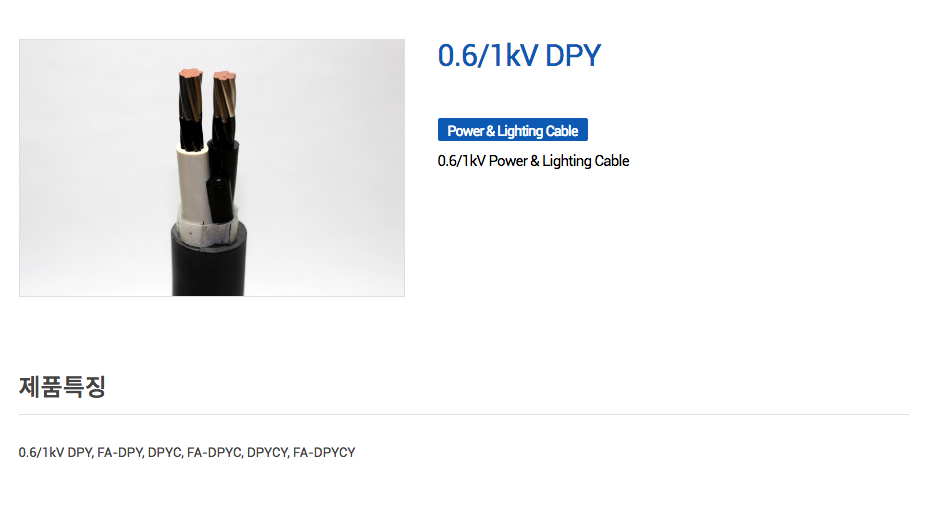Screen dimensions: 938x512
Task: Click the divider line below 제품특징
Action: [x=464, y=414]
